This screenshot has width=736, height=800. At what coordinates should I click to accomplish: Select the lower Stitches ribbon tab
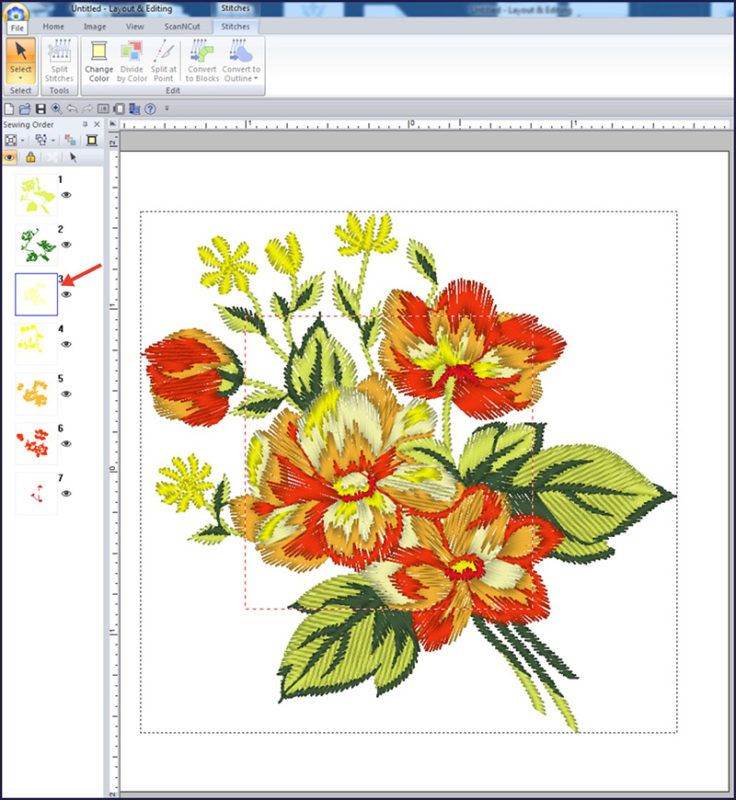point(235,27)
